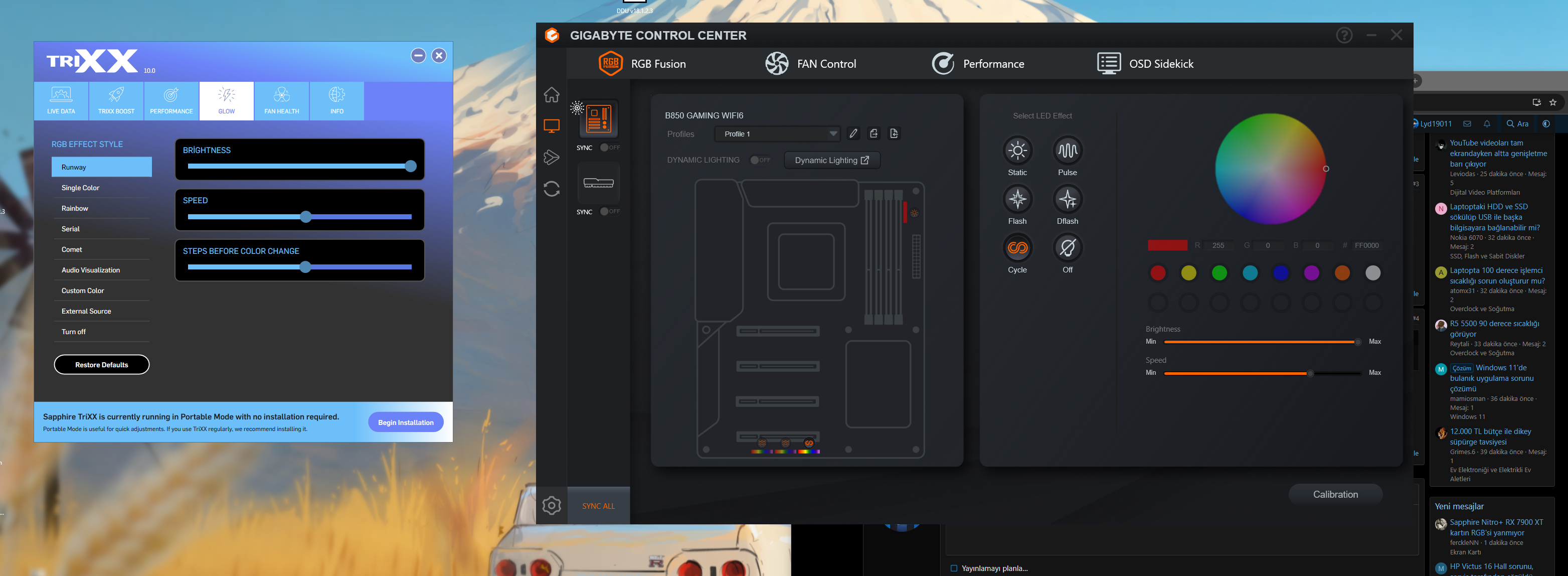Select Turn off in effect list
Screen dimensions: 1568x576
click(102, 332)
